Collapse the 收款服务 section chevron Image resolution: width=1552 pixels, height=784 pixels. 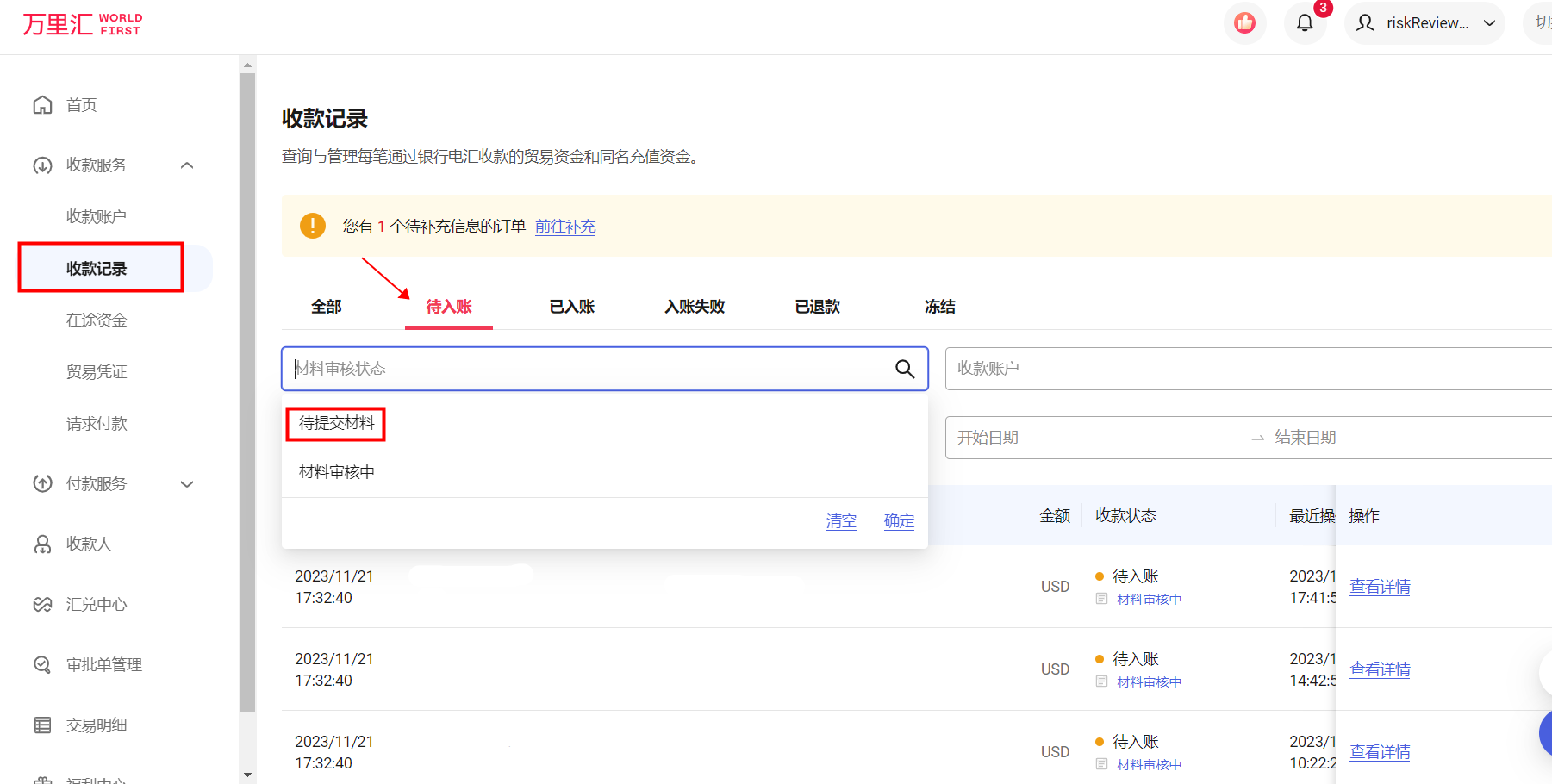(187, 165)
